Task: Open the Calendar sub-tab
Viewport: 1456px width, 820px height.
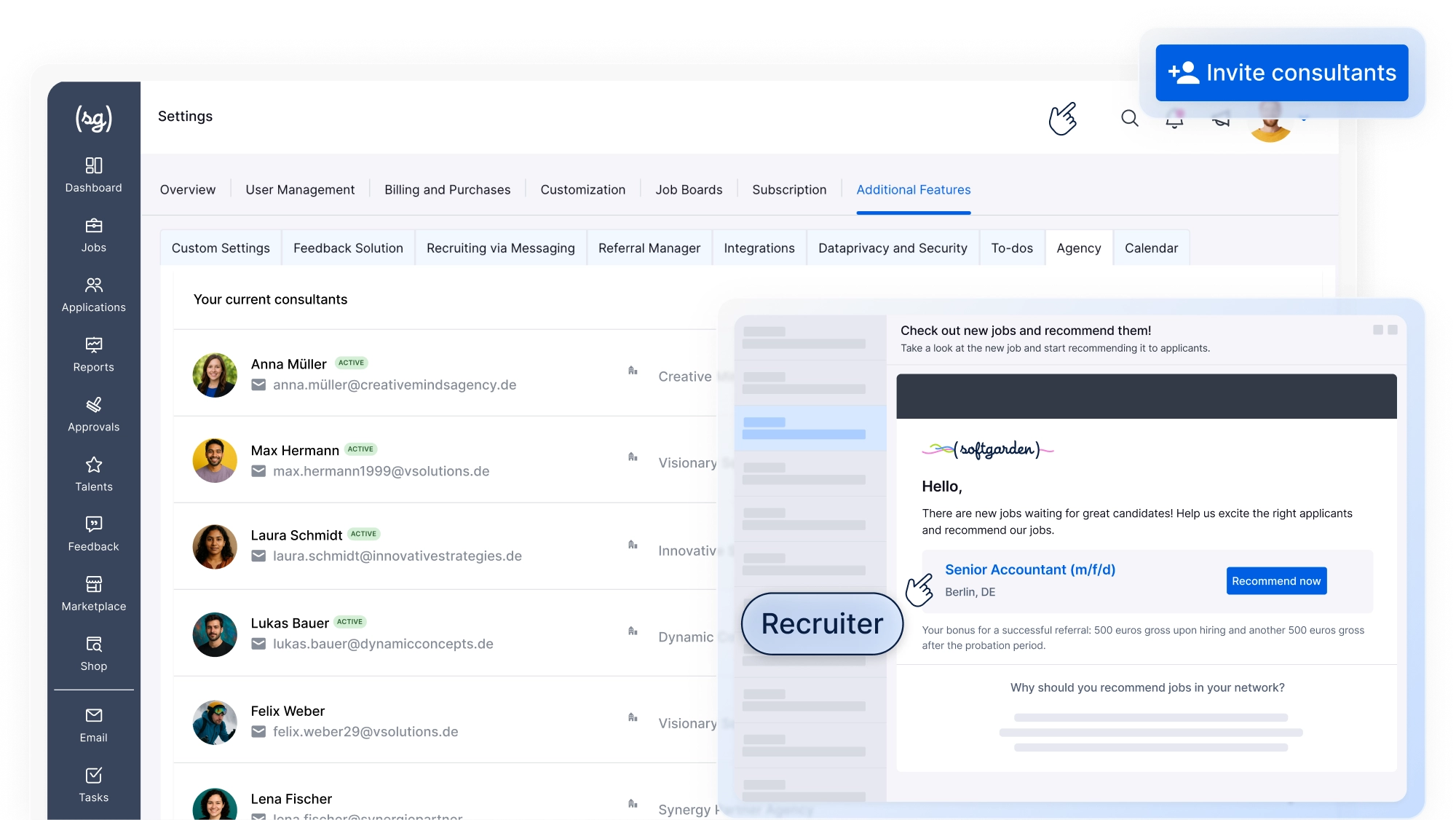Action: pyautogui.click(x=1150, y=248)
